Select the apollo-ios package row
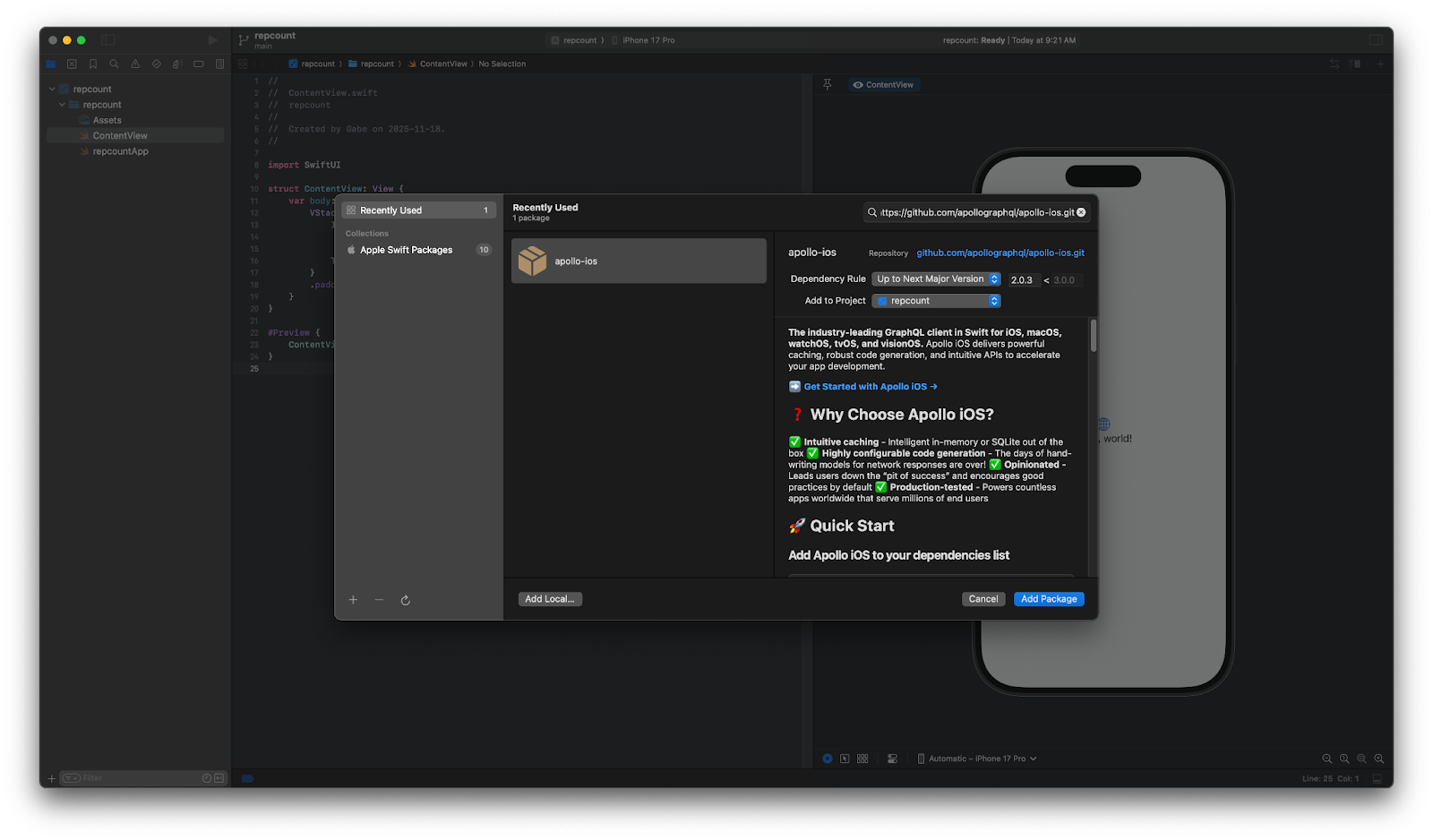This screenshot has height=840, width=1433. pyautogui.click(x=639, y=261)
